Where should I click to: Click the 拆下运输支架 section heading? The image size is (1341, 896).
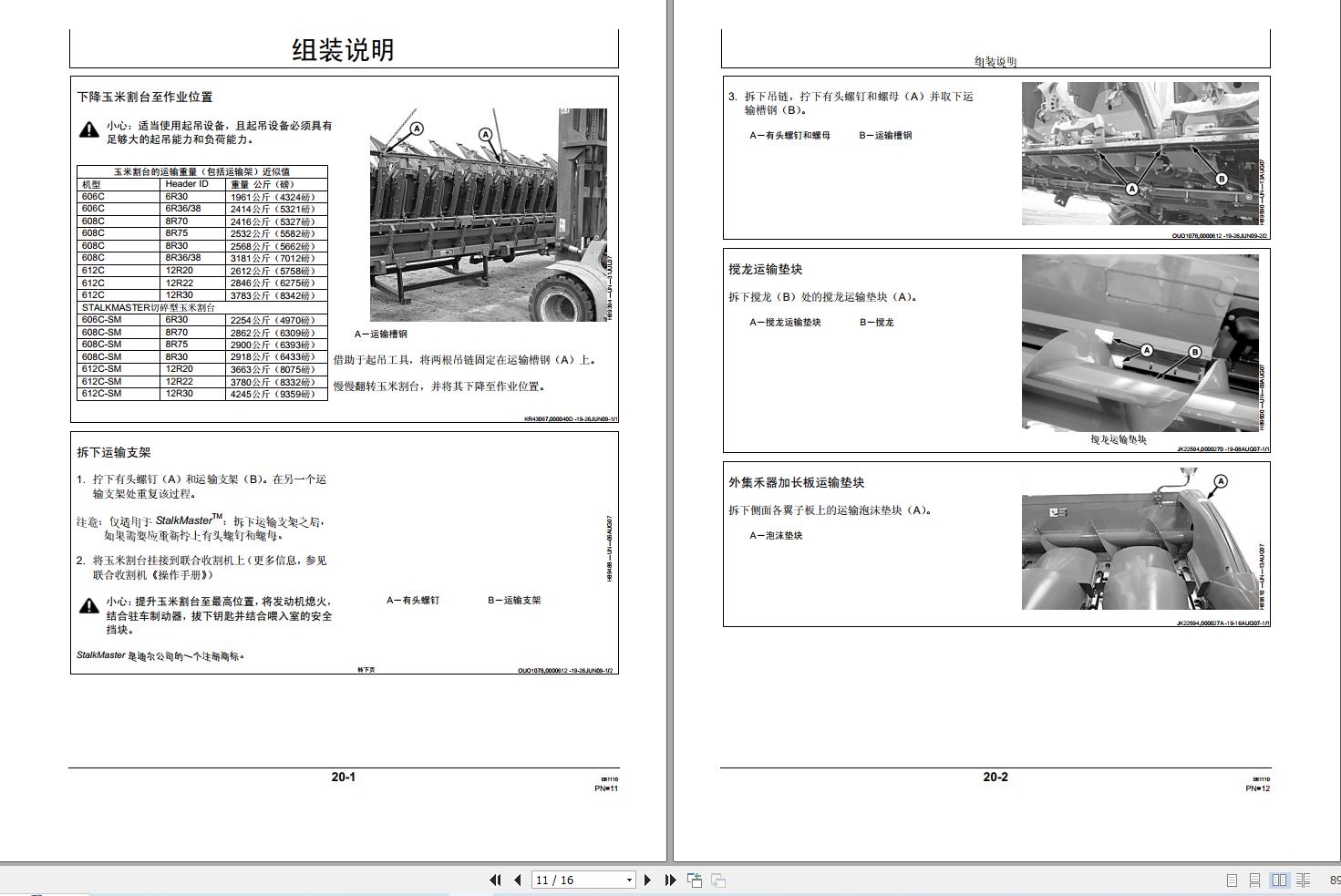[114, 452]
